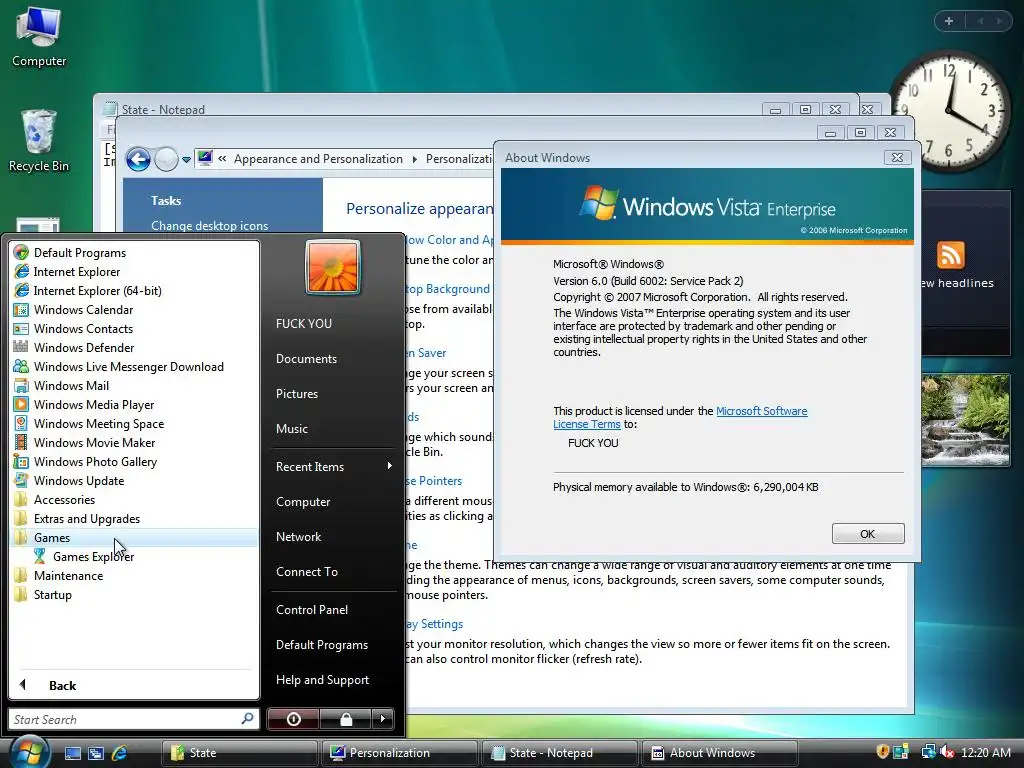Launch Windows Media Player
The height and width of the screenshot is (768, 1024).
coord(94,404)
